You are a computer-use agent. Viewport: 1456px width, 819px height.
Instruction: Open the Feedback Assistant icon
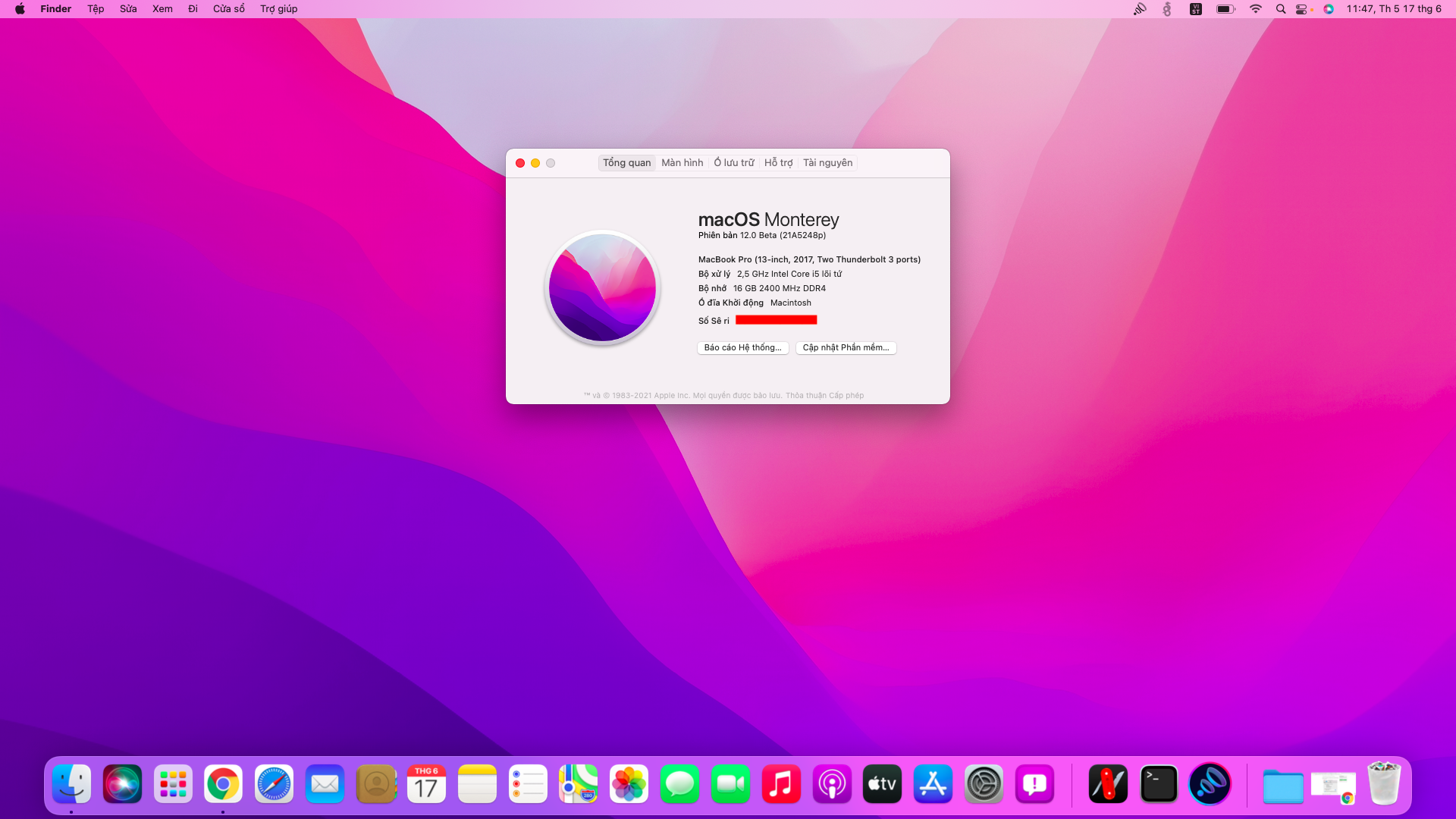(x=1034, y=784)
